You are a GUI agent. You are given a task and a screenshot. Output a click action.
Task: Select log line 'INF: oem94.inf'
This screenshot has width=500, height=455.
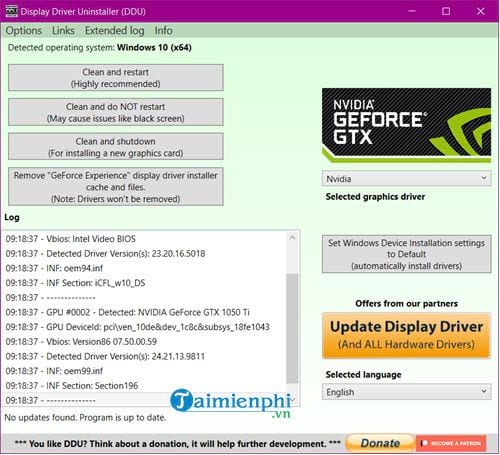tap(54, 268)
